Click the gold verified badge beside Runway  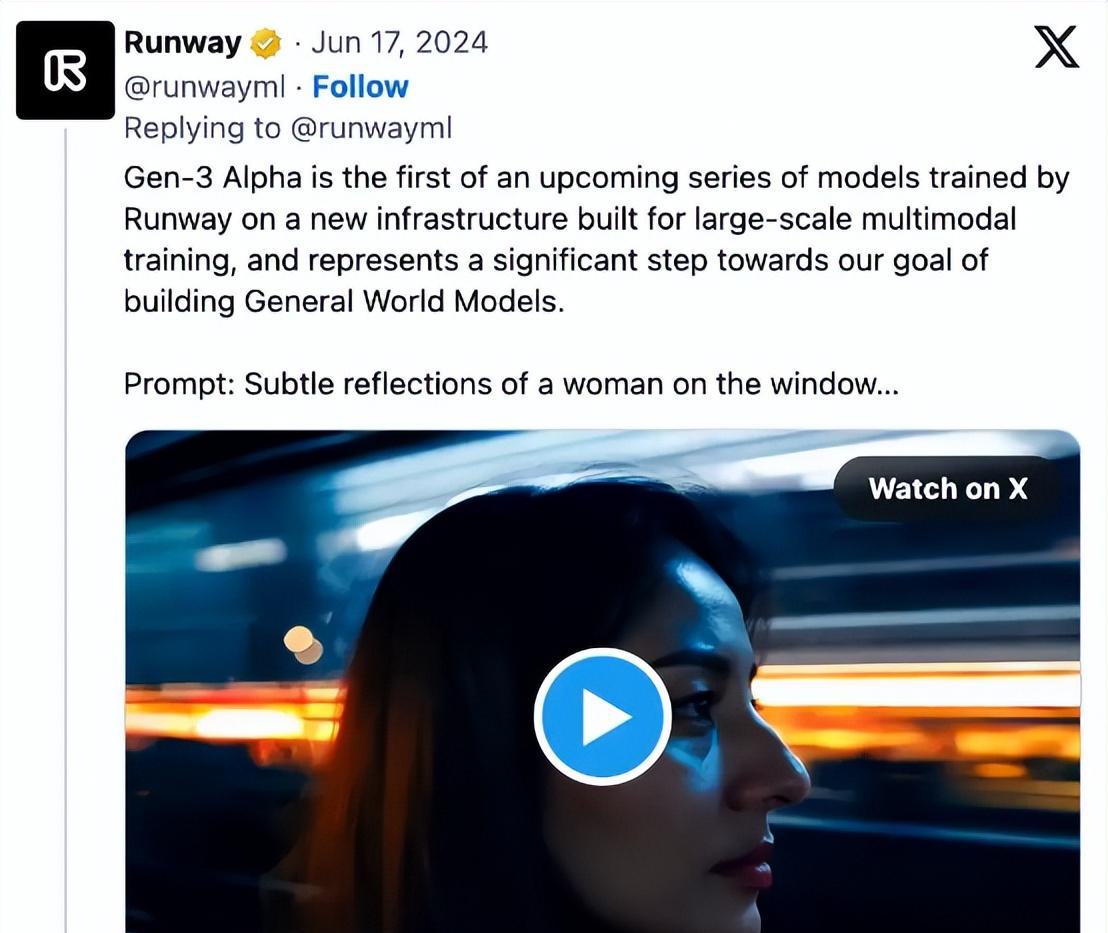[x=265, y=44]
